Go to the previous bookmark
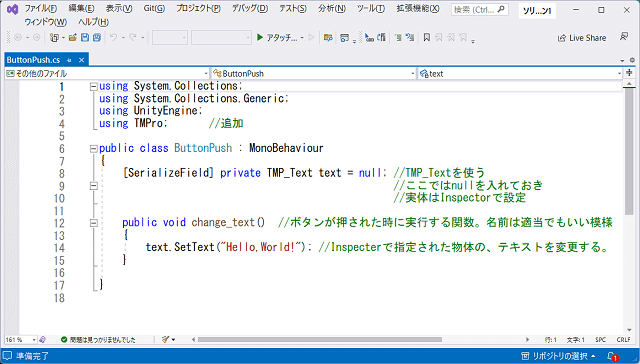This screenshot has height=364, width=640. point(439,38)
